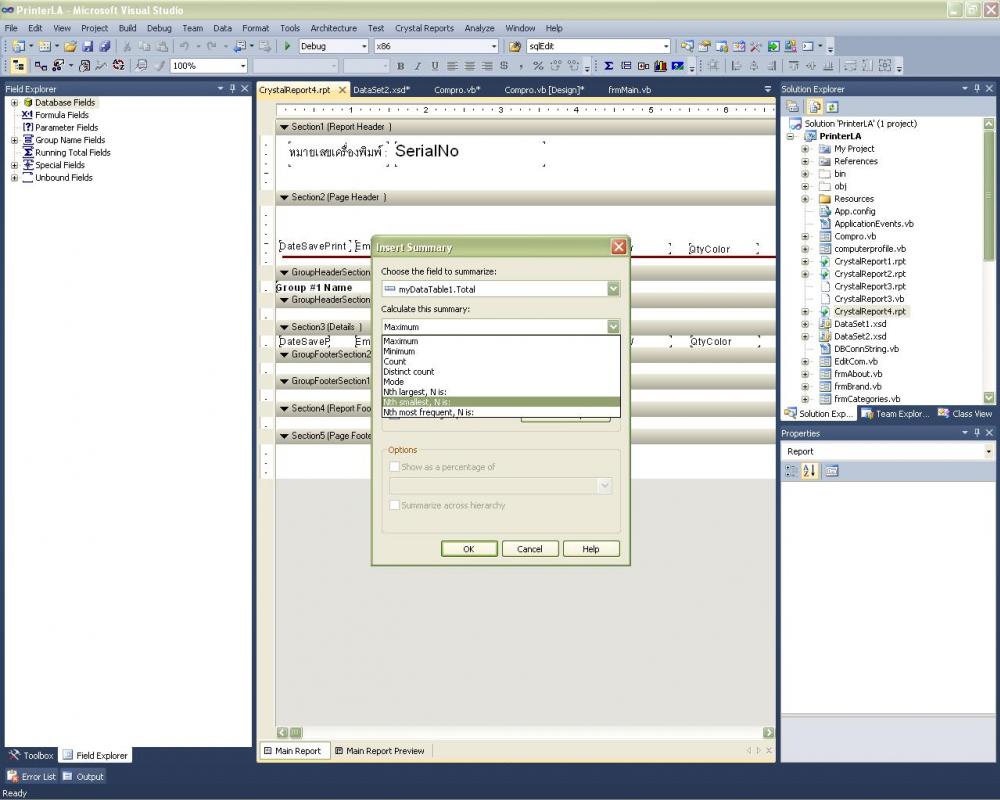Open the Error List panel tab
Image resolution: width=1000 pixels, height=800 pixels.
(31, 776)
